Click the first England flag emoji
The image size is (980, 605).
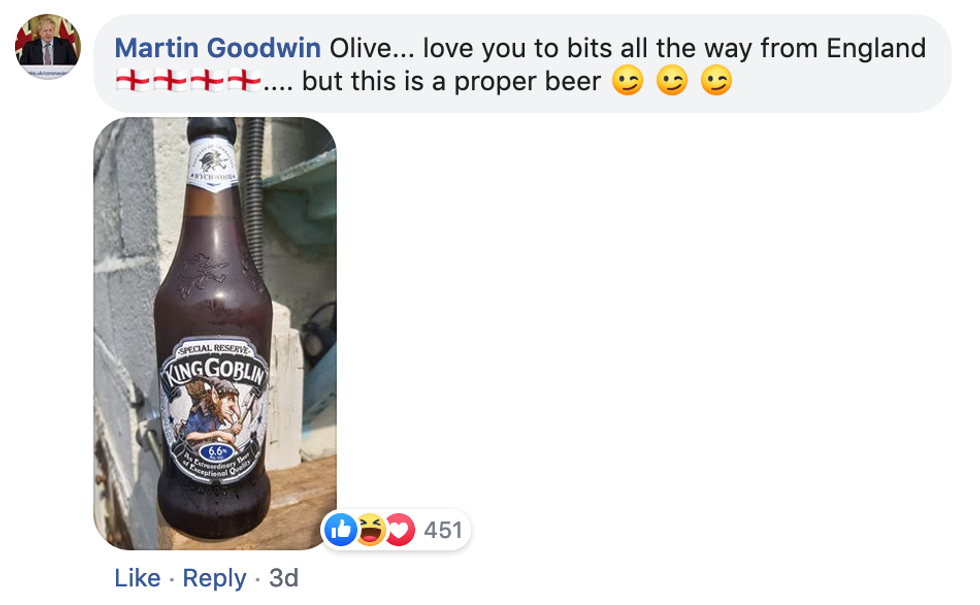pos(132,81)
